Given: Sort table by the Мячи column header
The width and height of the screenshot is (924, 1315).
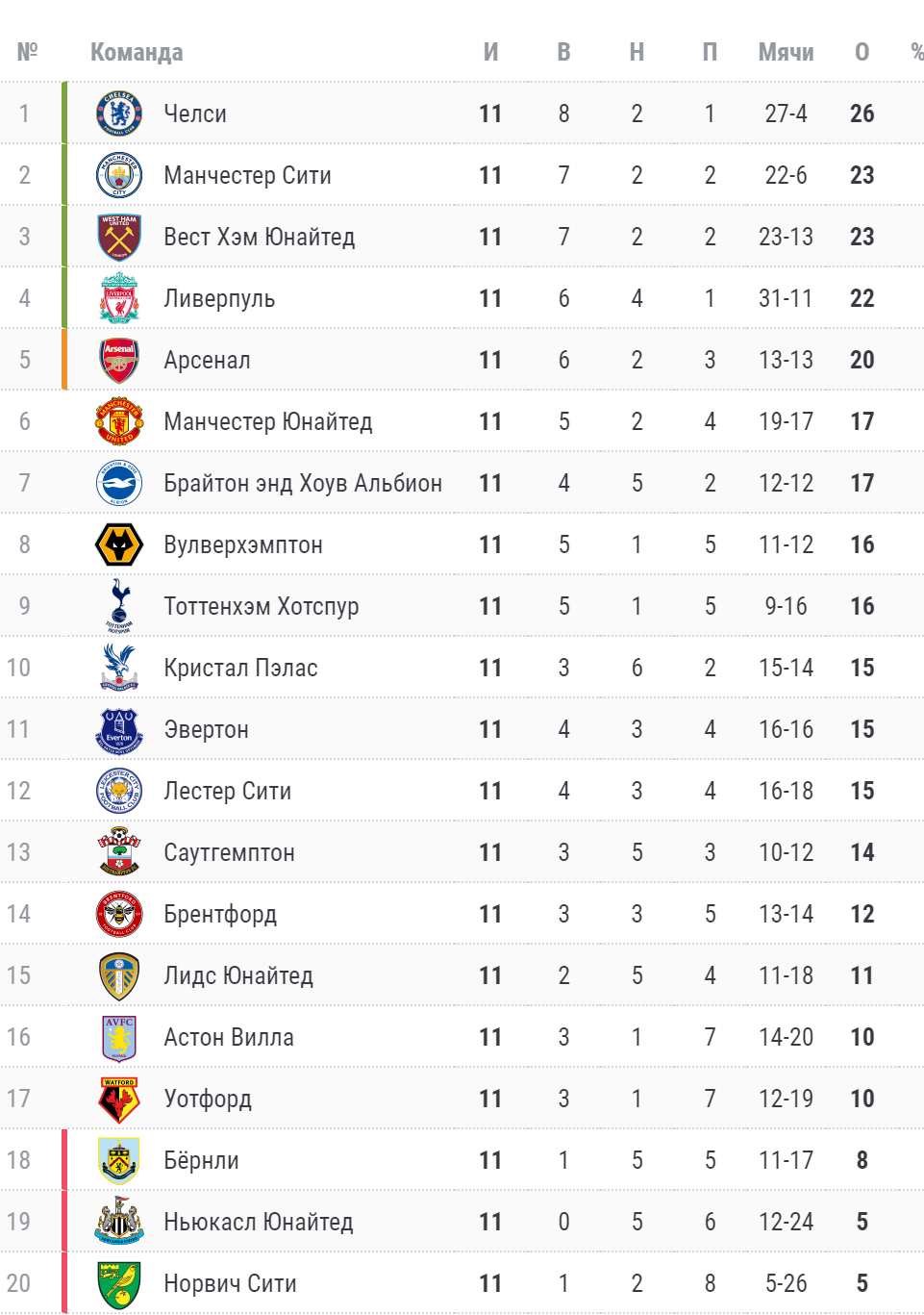Looking at the screenshot, I should pyautogui.click(x=786, y=52).
